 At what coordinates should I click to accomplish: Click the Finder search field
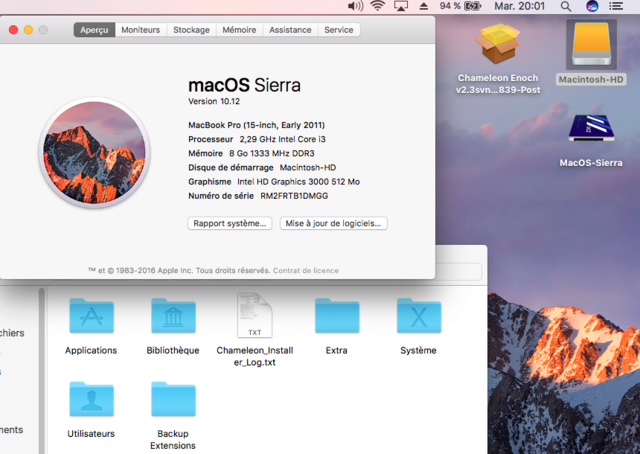(x=459, y=272)
